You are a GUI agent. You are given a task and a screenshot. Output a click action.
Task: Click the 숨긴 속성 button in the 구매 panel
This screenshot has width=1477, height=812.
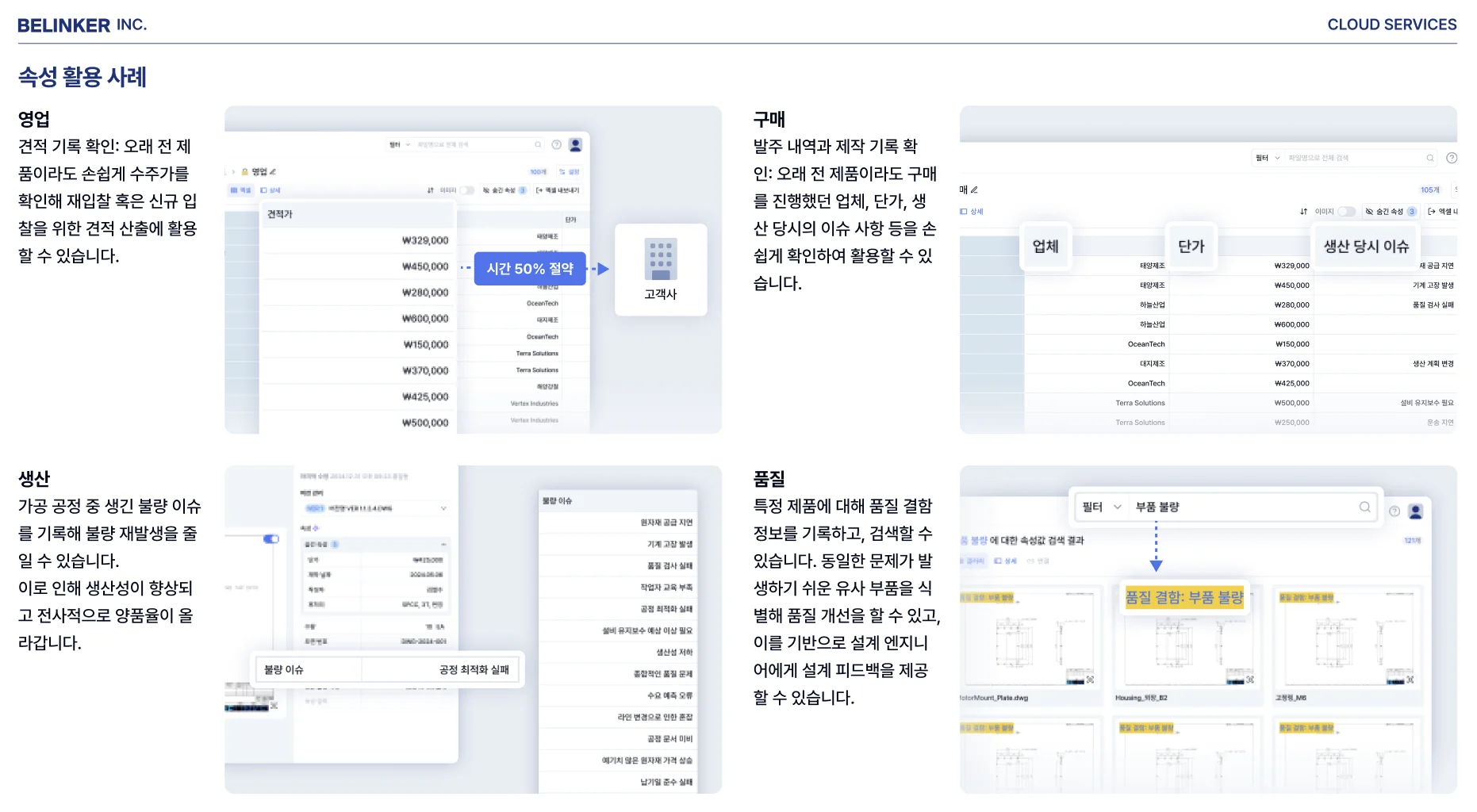[x=1391, y=212]
